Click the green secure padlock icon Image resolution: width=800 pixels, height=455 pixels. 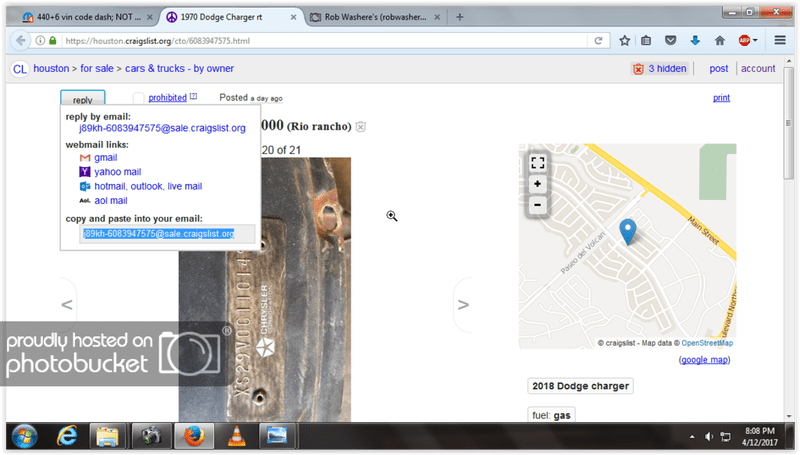pyautogui.click(x=53, y=40)
